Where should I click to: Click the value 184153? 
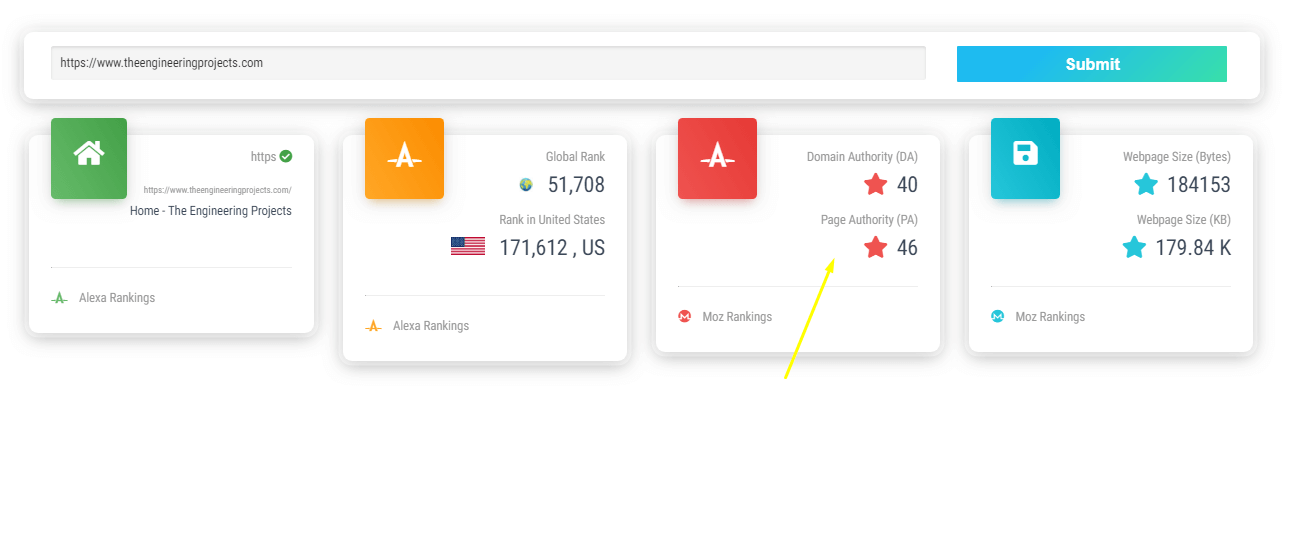[1199, 185]
